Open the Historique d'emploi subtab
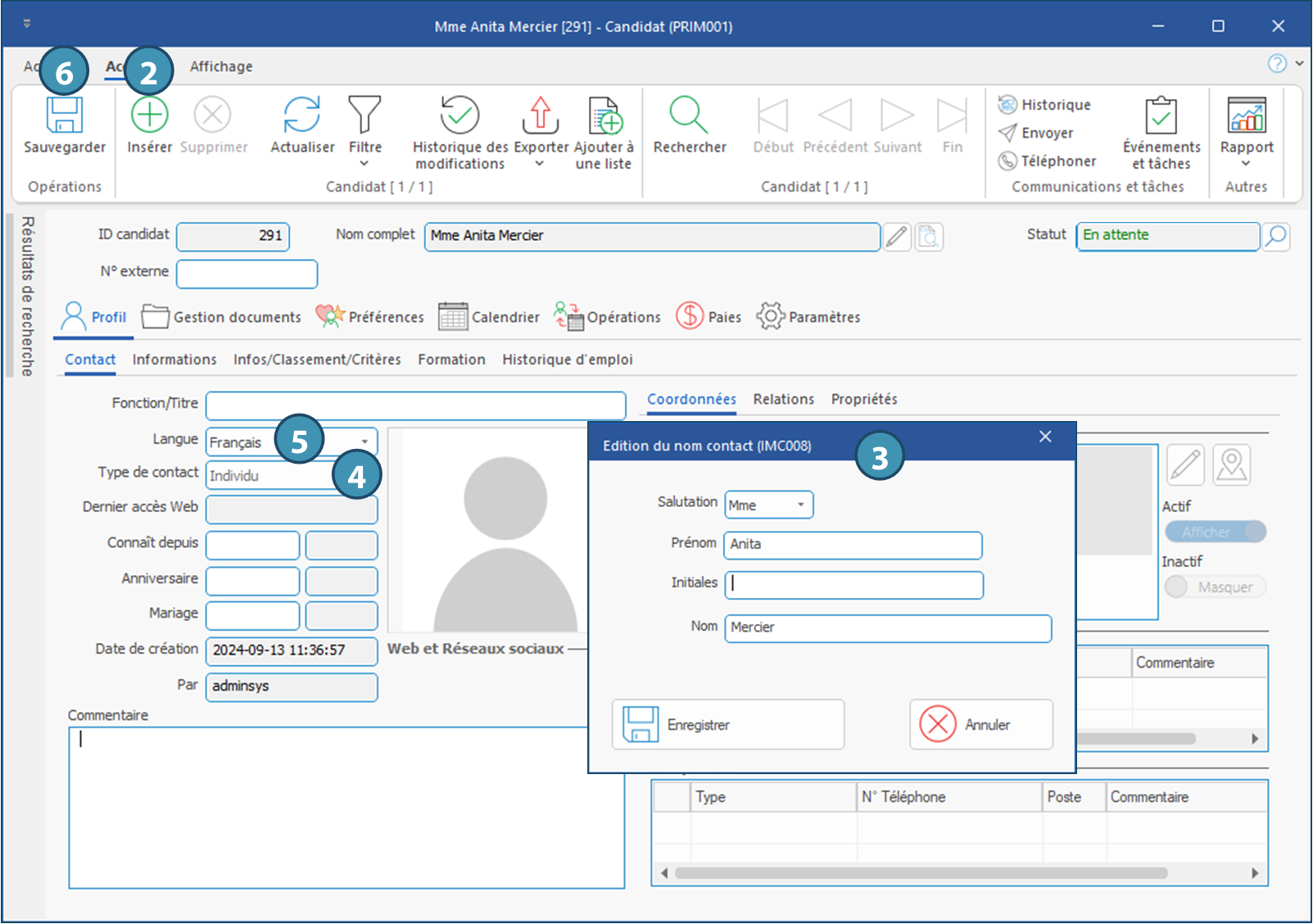This screenshot has height=924, width=1313. click(567, 360)
